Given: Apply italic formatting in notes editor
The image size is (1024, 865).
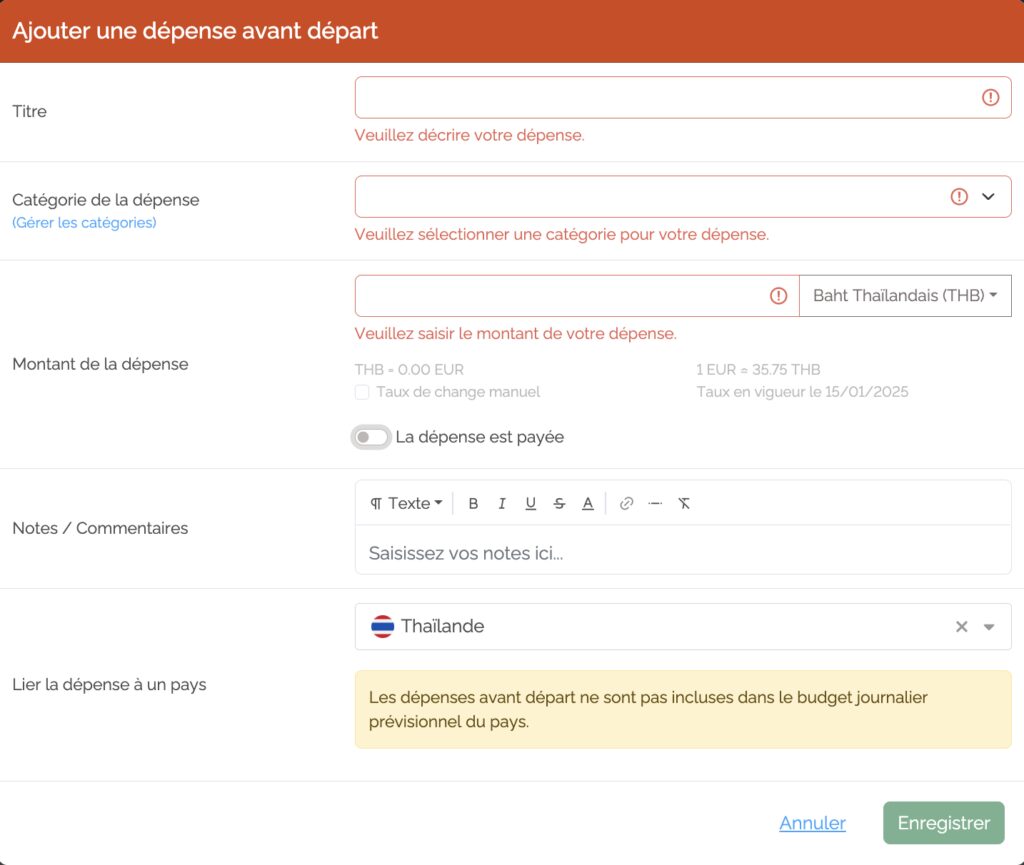Looking at the screenshot, I should (502, 503).
